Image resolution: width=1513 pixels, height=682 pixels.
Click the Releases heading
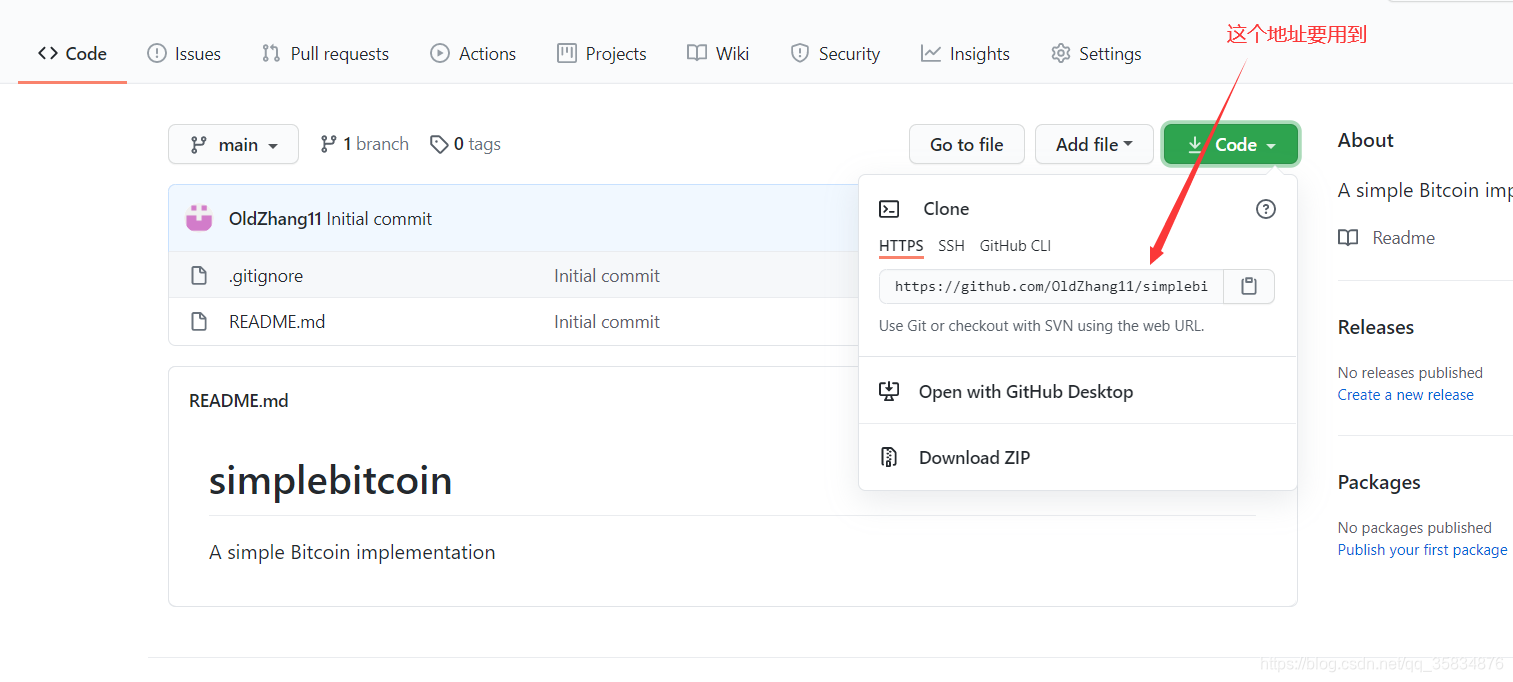pos(1376,328)
